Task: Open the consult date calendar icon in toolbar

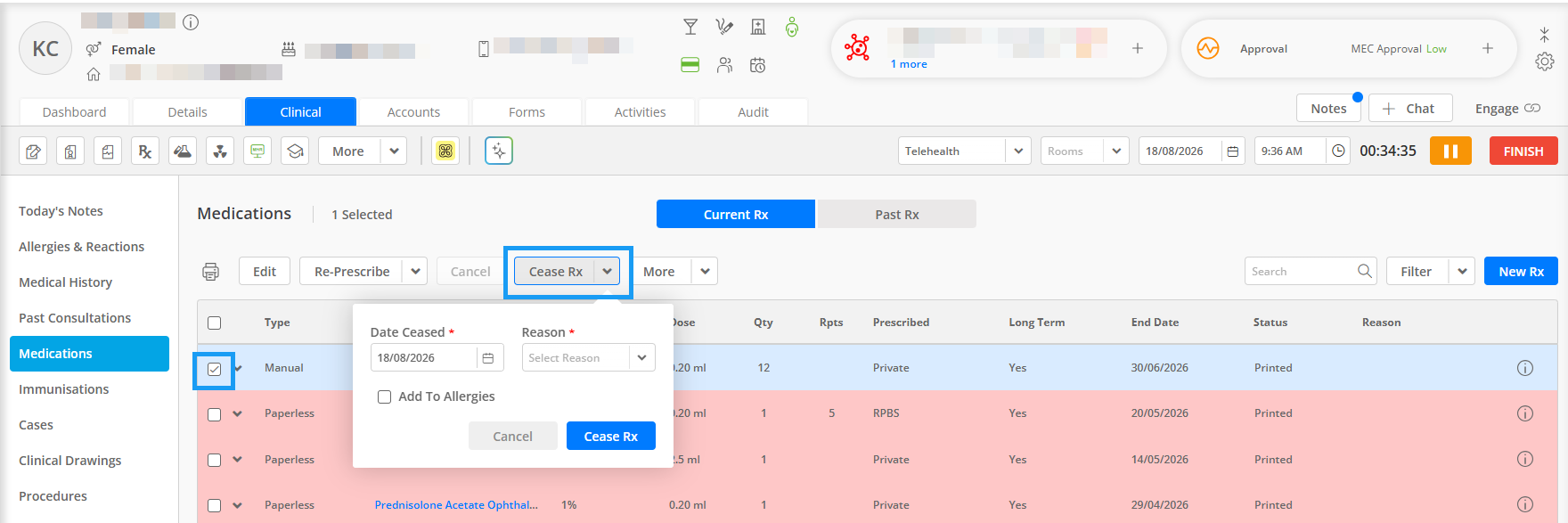Action: point(1233,151)
